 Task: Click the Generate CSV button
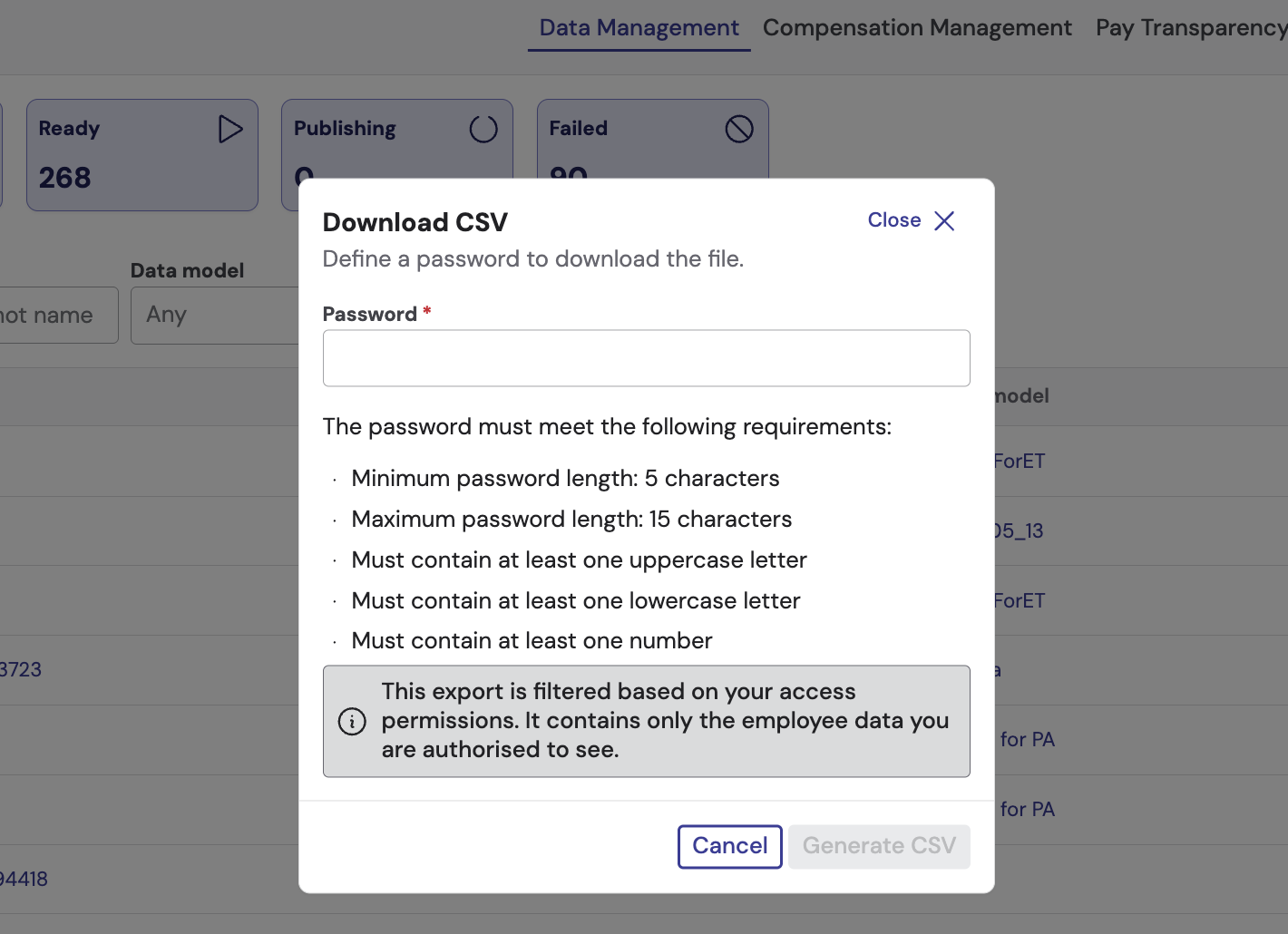[x=879, y=846]
